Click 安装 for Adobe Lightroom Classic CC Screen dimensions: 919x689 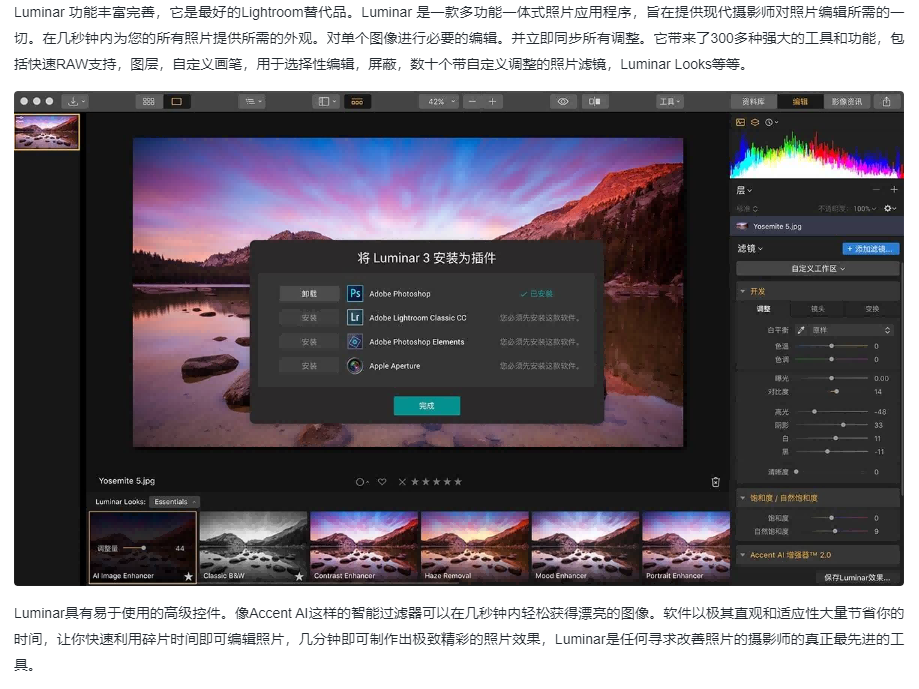(309, 318)
